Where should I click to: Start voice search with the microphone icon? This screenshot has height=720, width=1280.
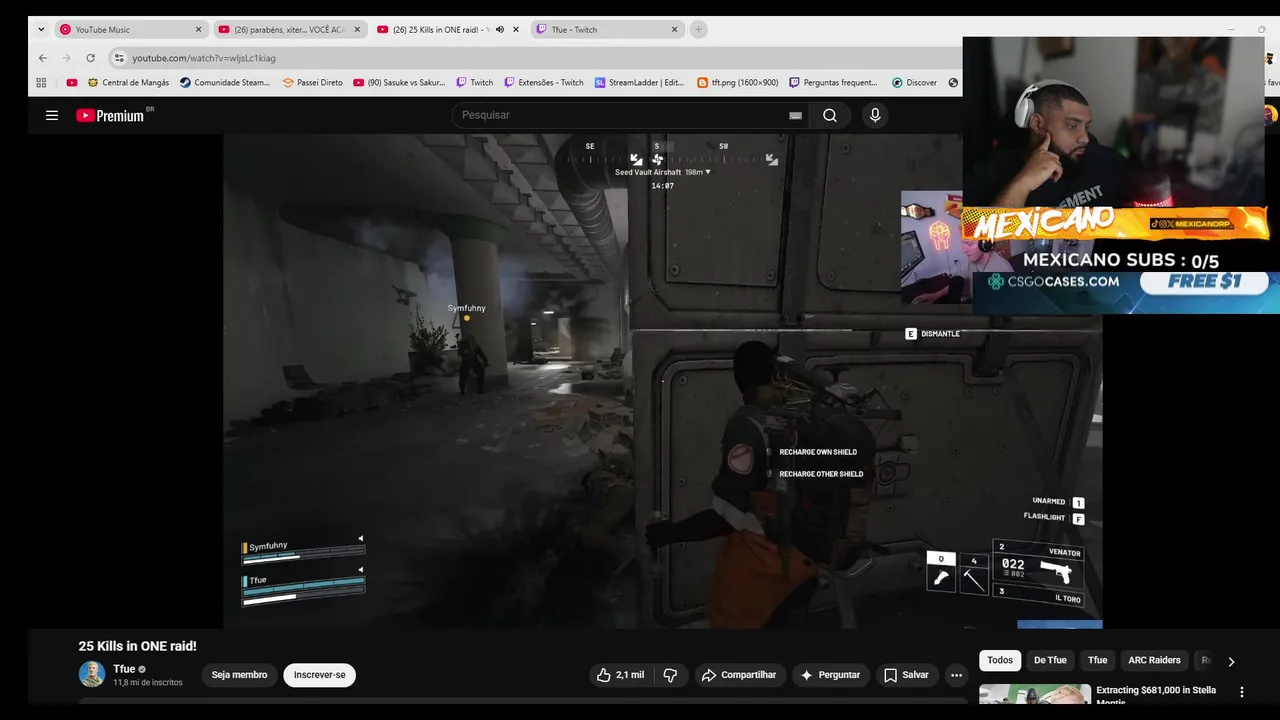pos(875,115)
